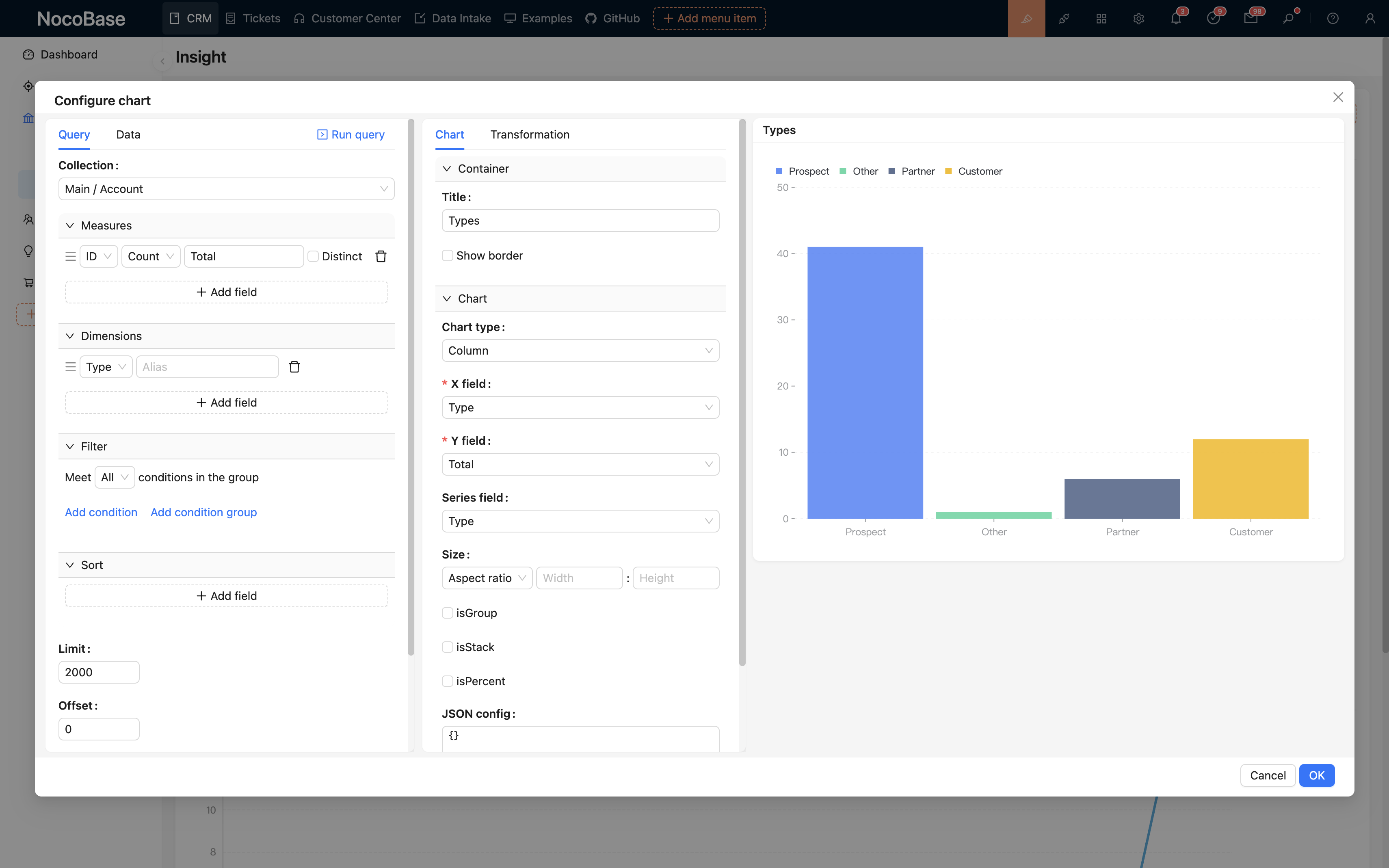This screenshot has height=868, width=1389.
Task: Click the Limit input field
Action: click(x=99, y=672)
